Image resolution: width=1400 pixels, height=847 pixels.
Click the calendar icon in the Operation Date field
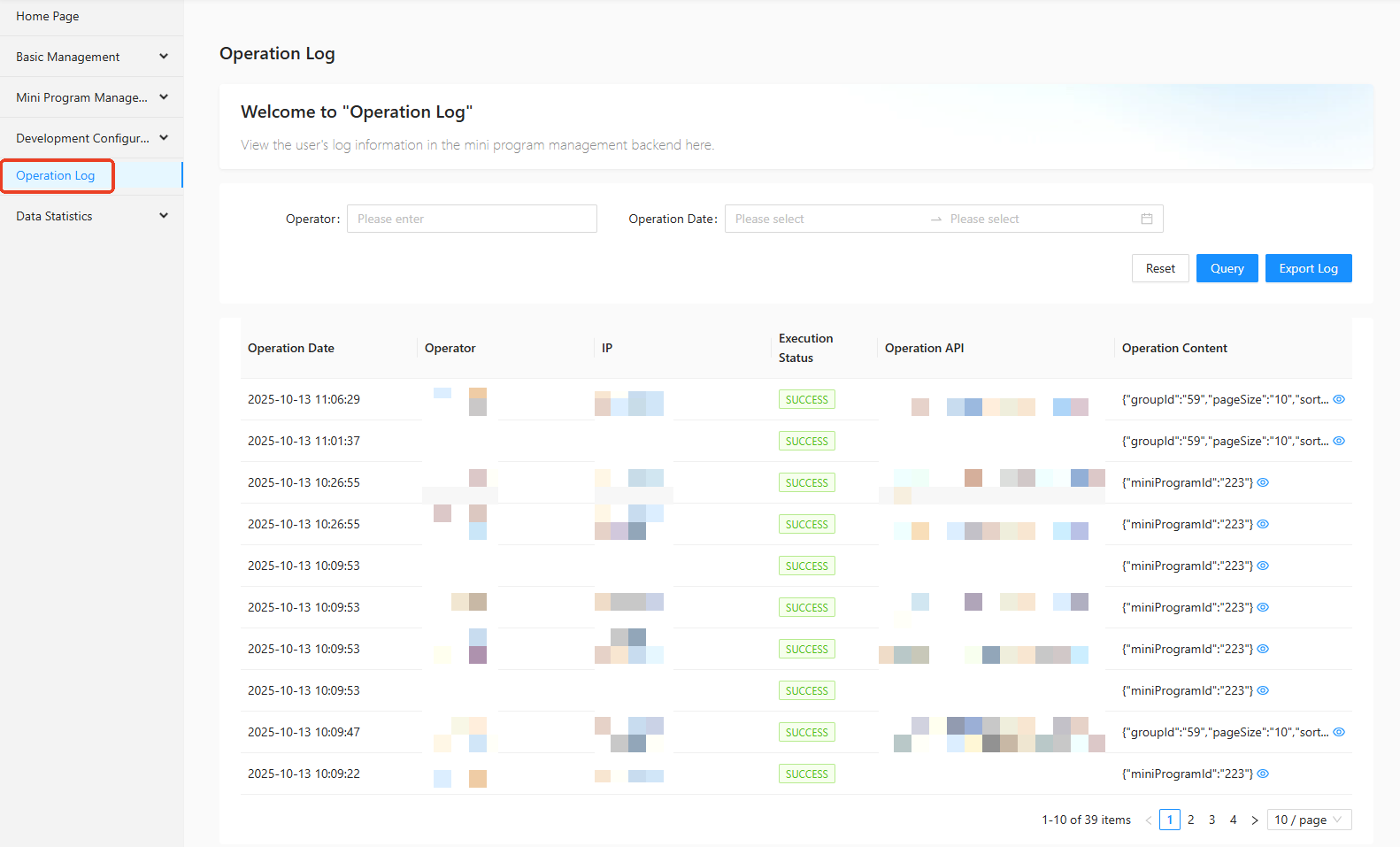coord(1147,219)
